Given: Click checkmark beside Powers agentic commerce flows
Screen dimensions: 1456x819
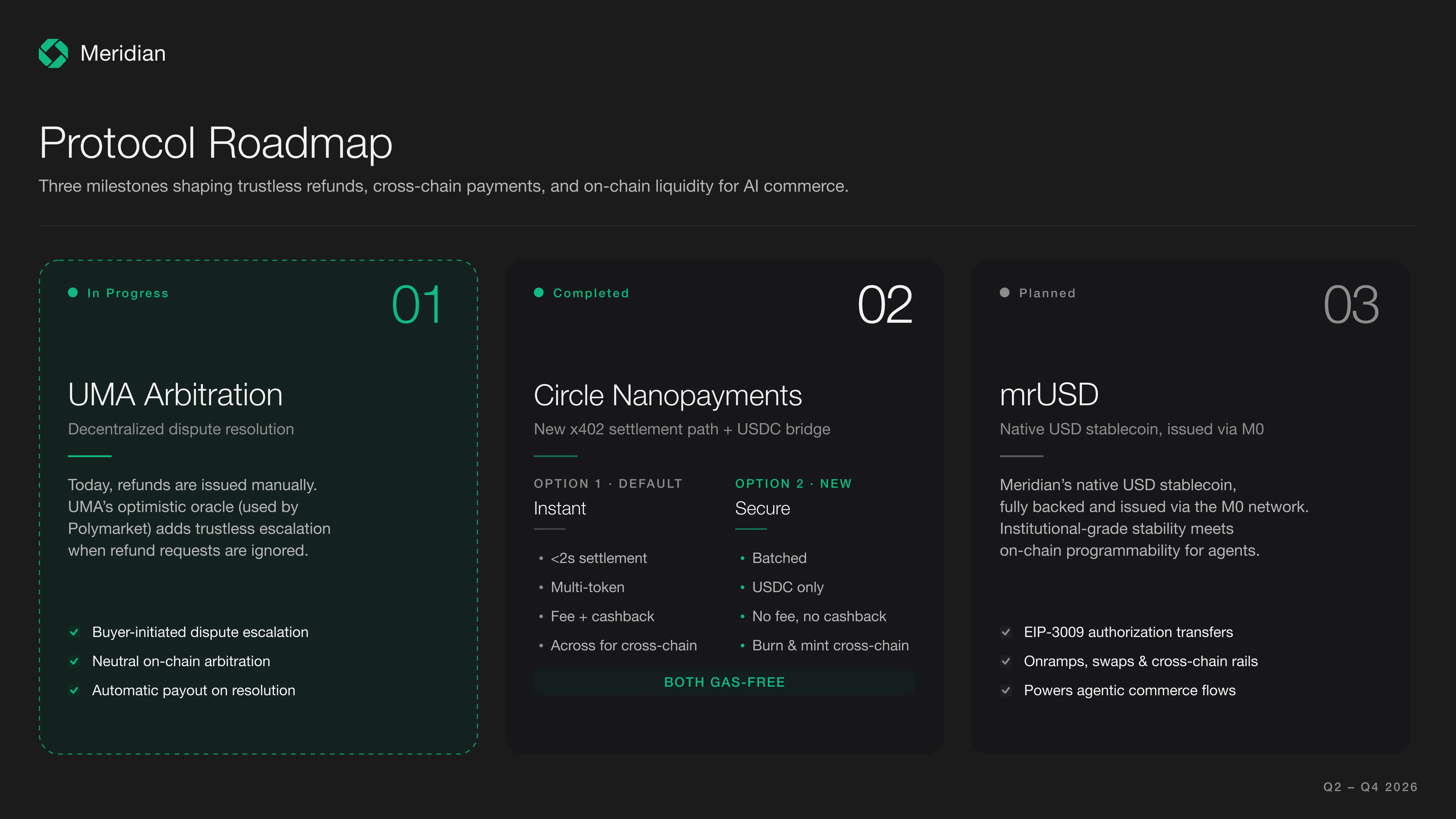Looking at the screenshot, I should [x=1006, y=690].
